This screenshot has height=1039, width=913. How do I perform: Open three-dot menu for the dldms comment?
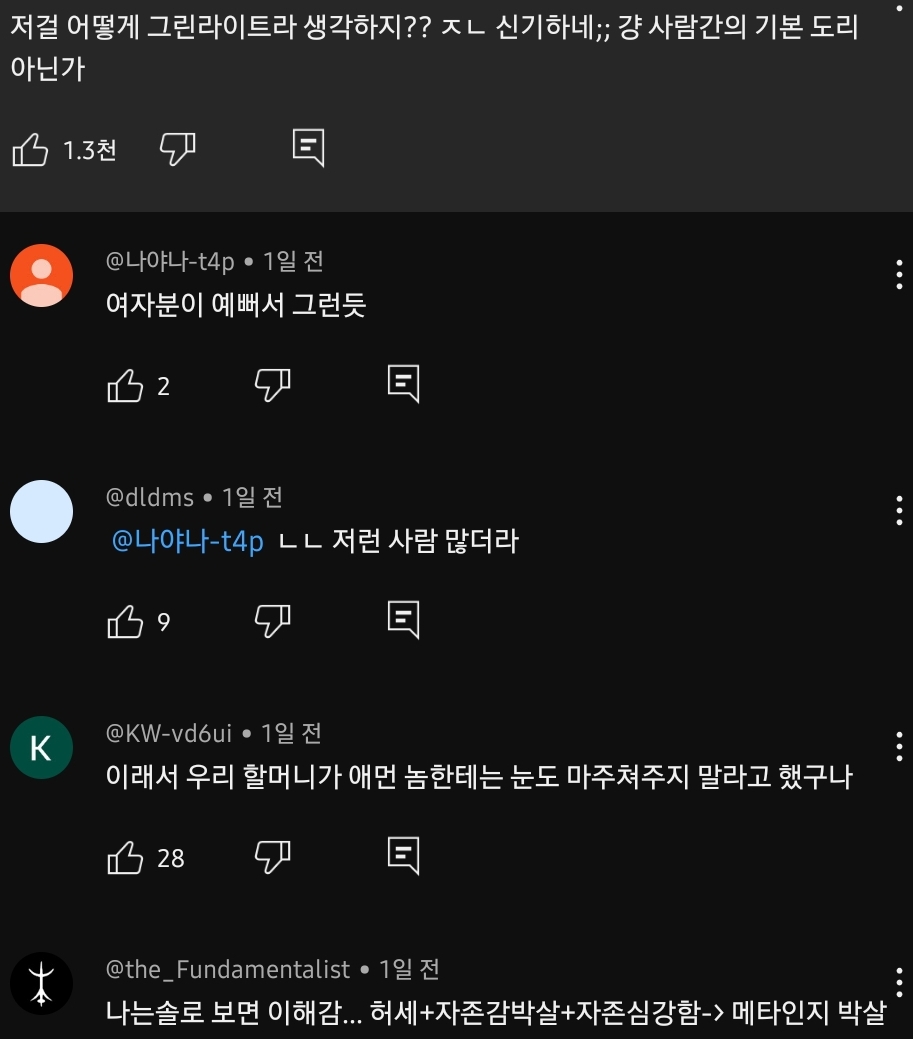coord(899,510)
